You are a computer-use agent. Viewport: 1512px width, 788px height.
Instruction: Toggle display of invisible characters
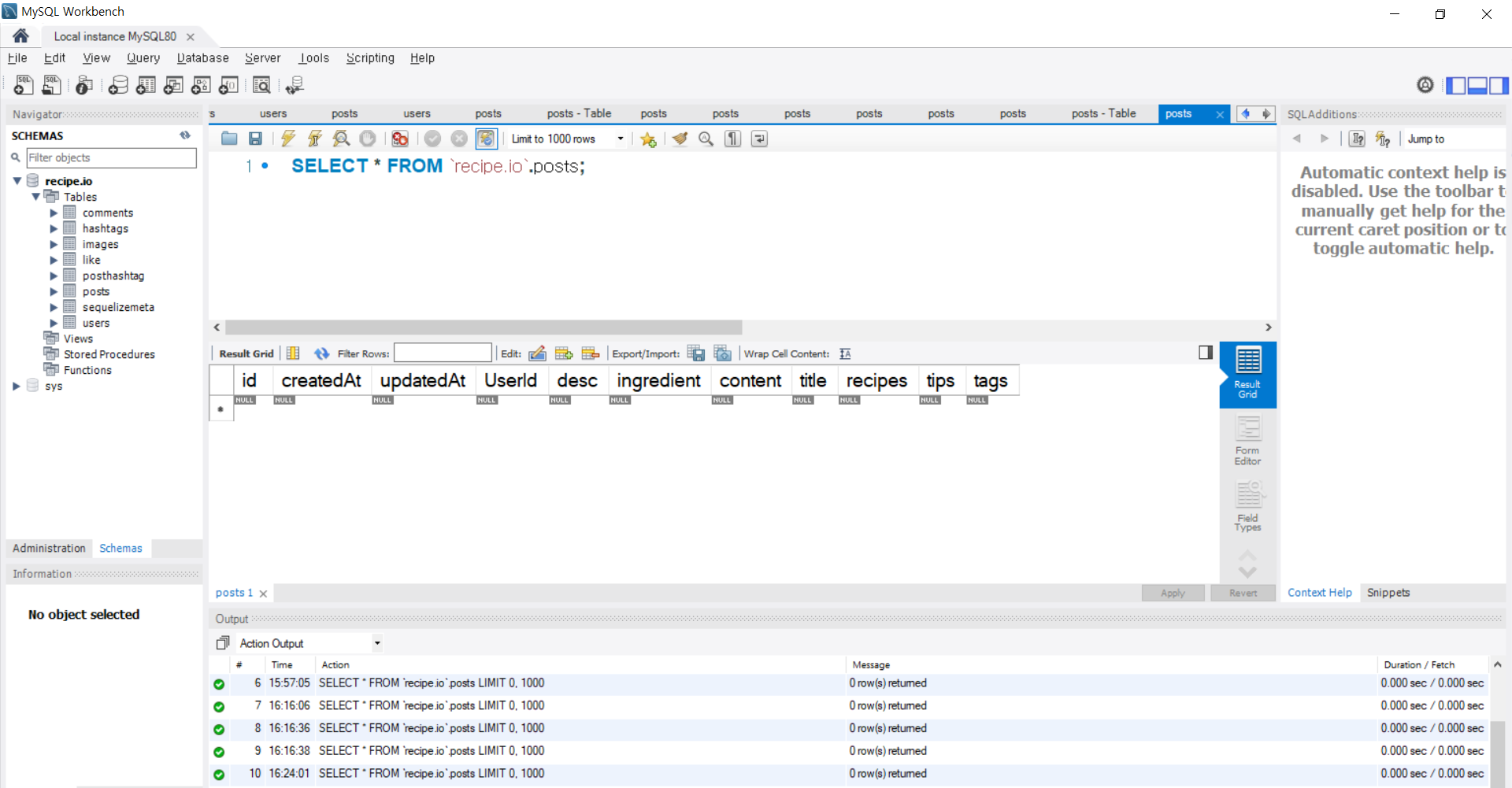coord(732,139)
